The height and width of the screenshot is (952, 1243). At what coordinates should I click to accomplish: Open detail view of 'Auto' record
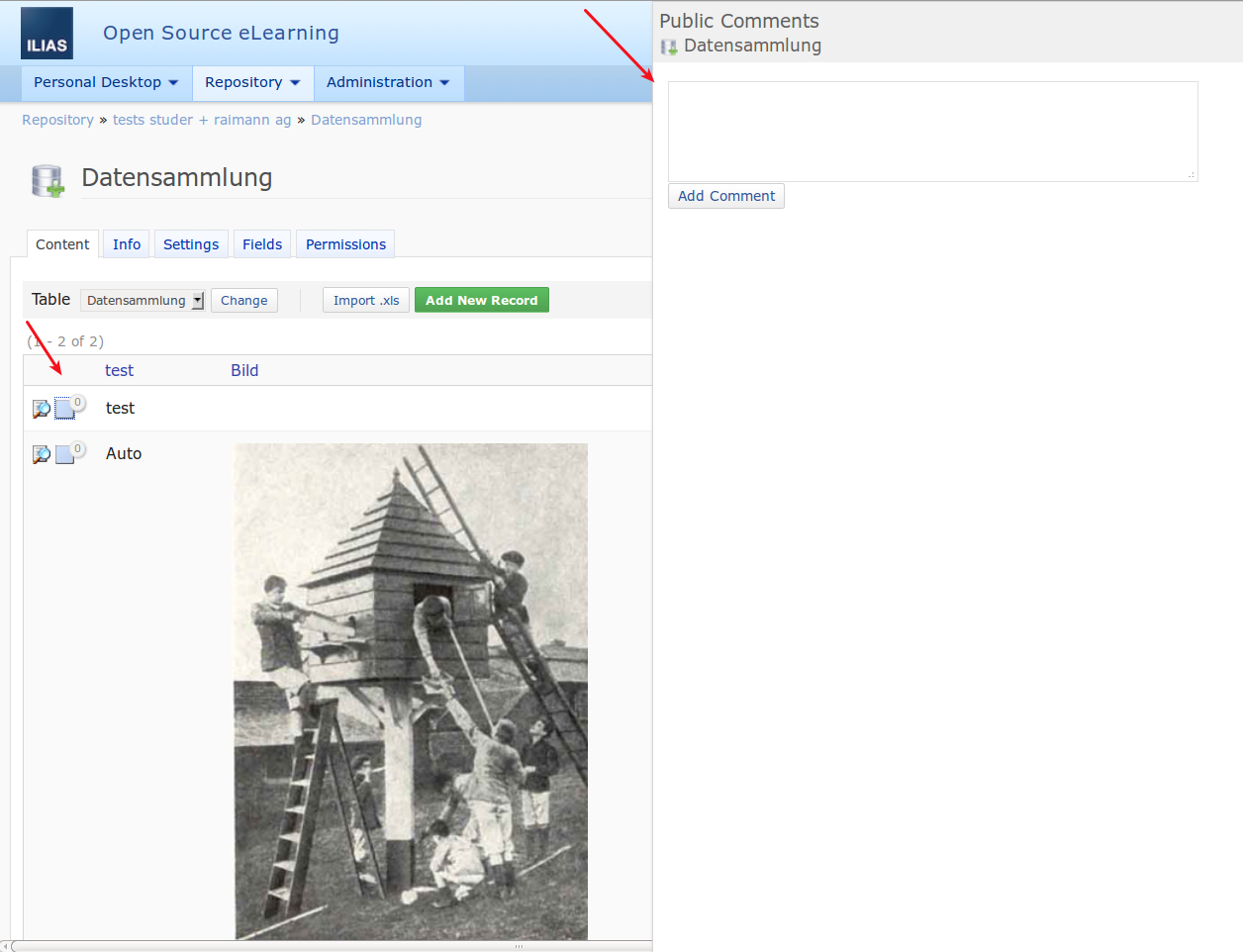[41, 454]
